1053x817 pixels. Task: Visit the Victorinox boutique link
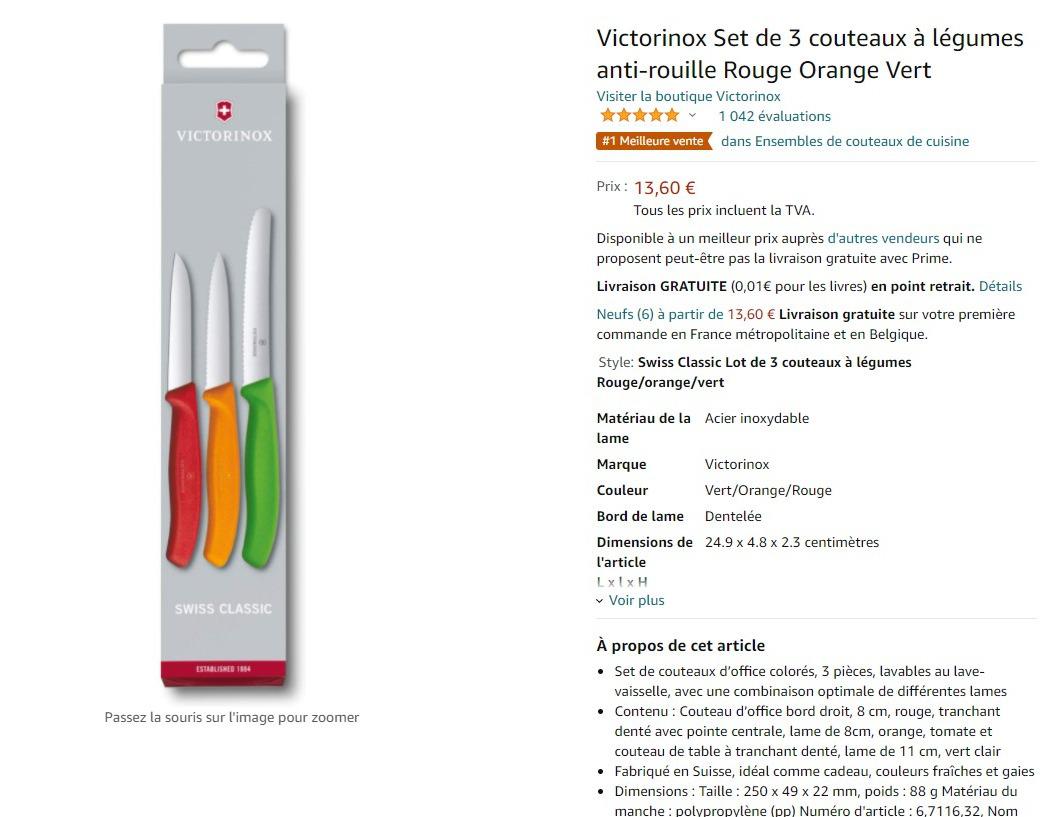pyautogui.click(x=688, y=96)
